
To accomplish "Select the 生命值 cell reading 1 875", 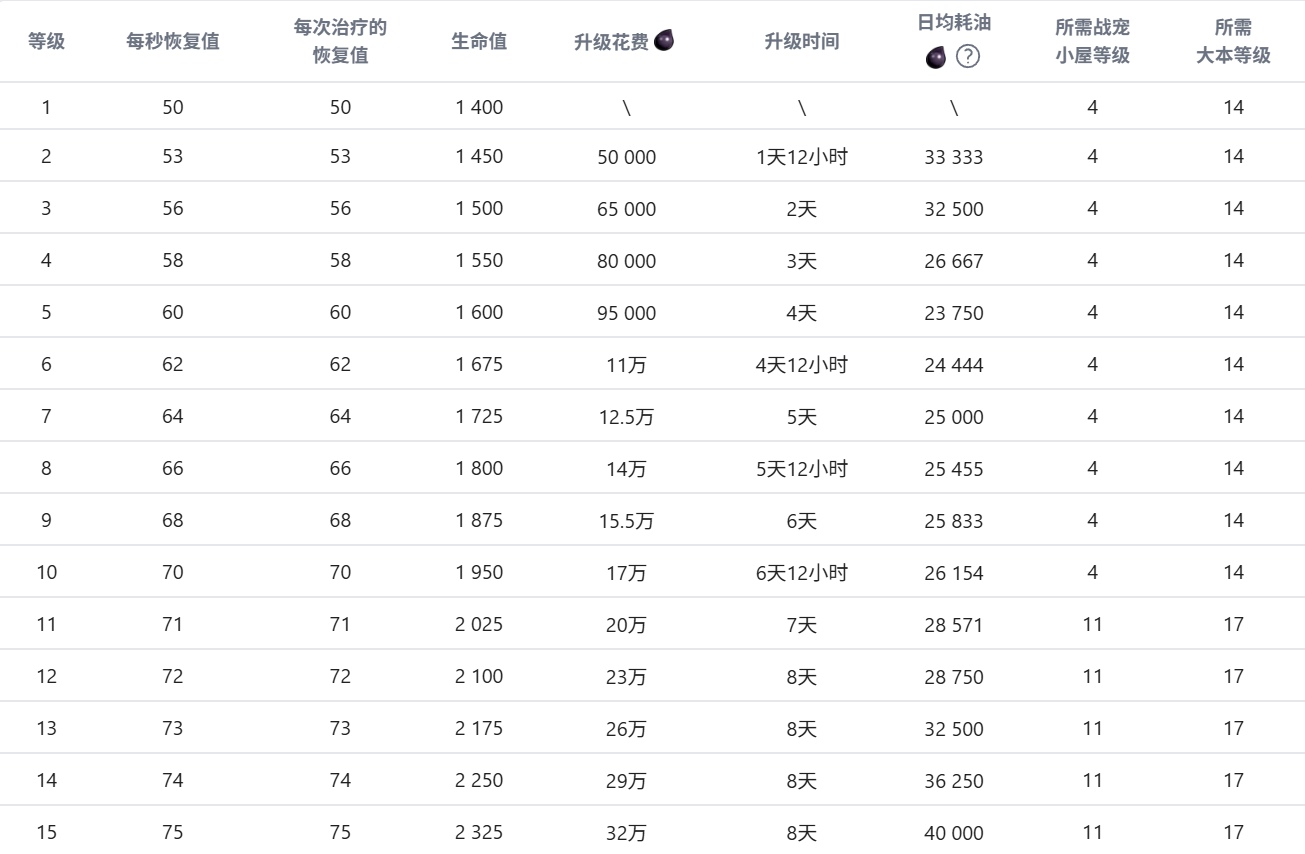I will [479, 521].
